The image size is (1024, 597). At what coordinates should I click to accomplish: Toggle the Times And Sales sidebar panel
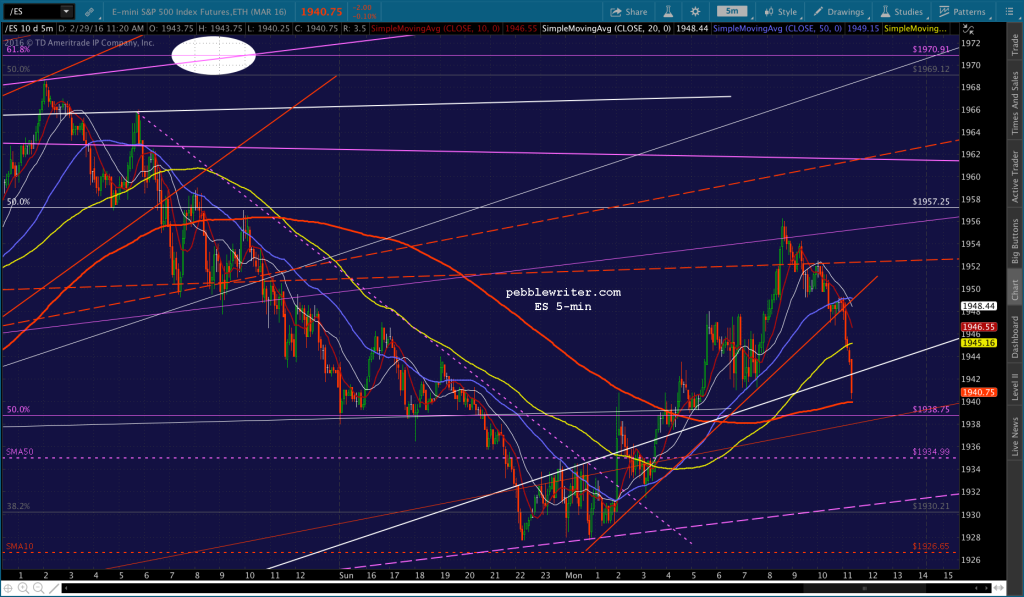pos(1015,104)
